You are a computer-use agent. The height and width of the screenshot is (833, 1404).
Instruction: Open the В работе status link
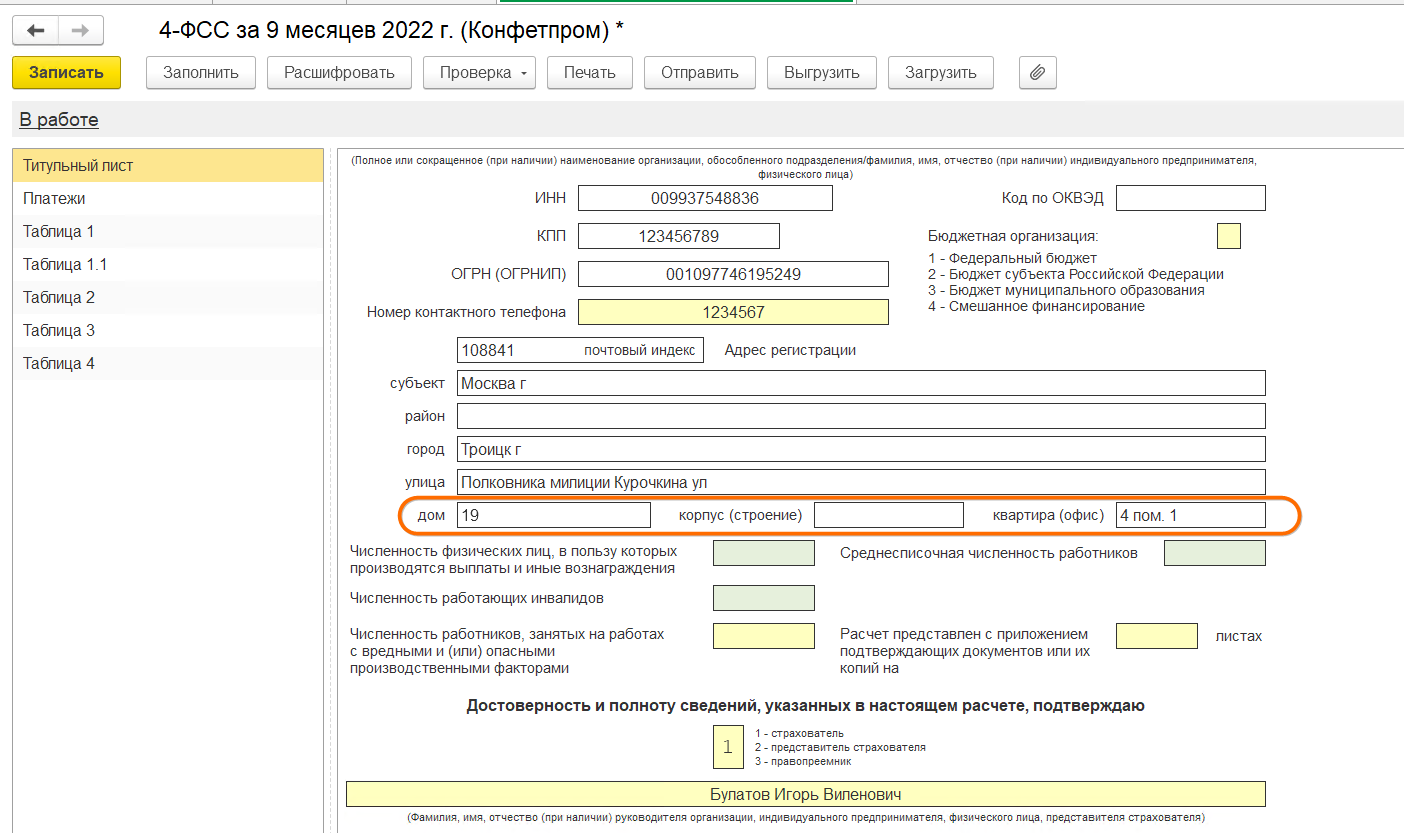click(x=59, y=120)
